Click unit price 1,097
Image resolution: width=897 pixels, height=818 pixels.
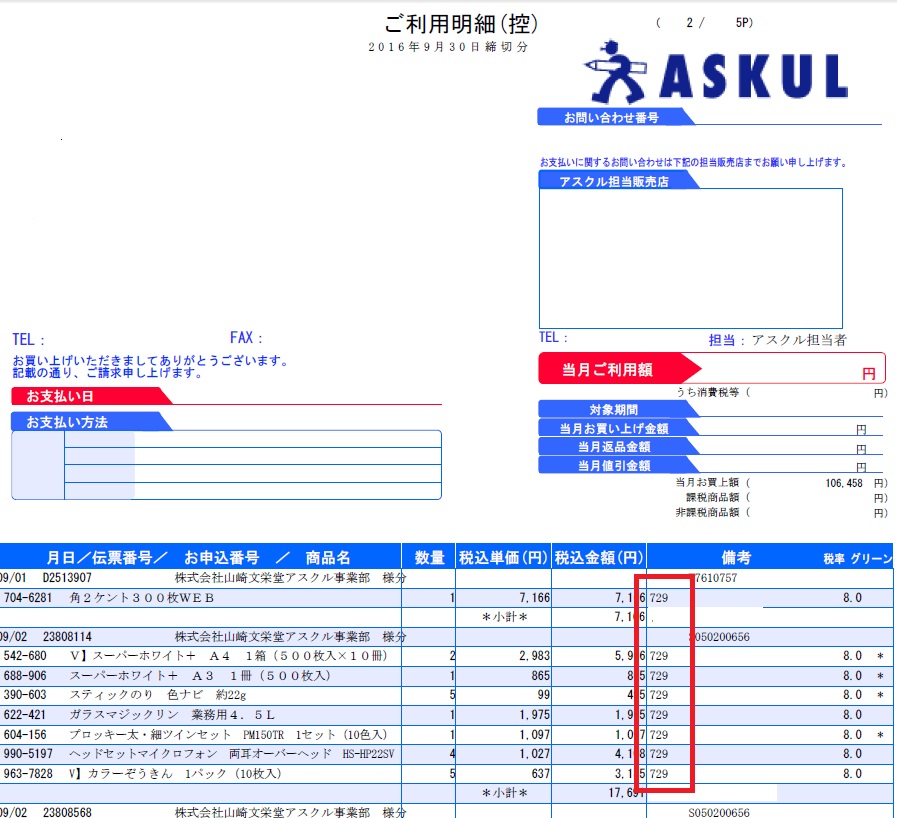pyautogui.click(x=534, y=734)
